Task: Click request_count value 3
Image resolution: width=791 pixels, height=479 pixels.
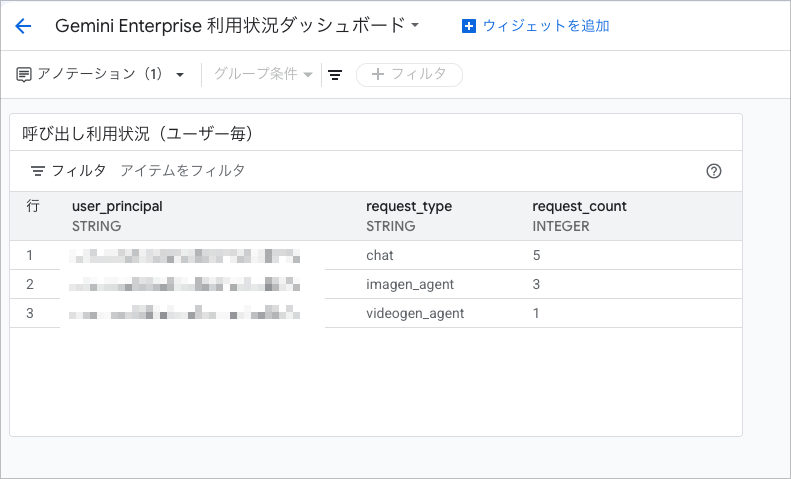Action: tap(536, 284)
